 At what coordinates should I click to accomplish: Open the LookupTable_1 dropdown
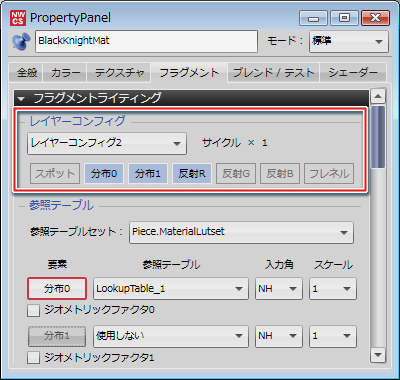pyautogui.click(x=171, y=288)
